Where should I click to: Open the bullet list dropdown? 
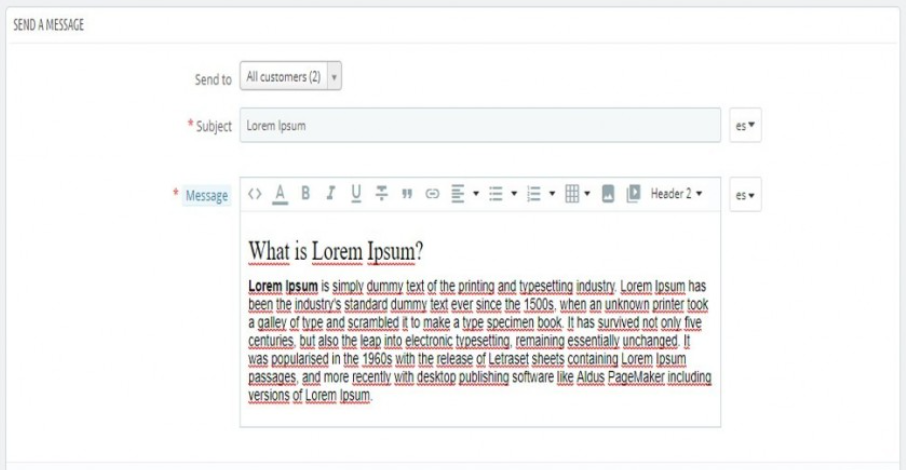[x=503, y=194]
